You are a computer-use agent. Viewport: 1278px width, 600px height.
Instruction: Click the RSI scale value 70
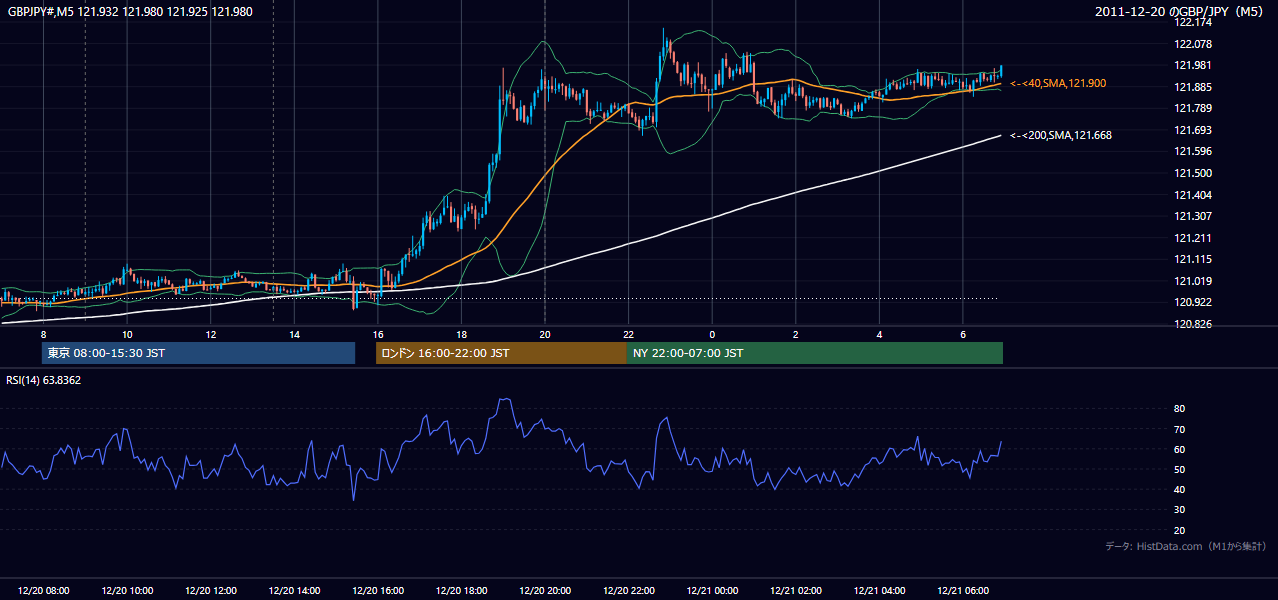pos(1179,429)
